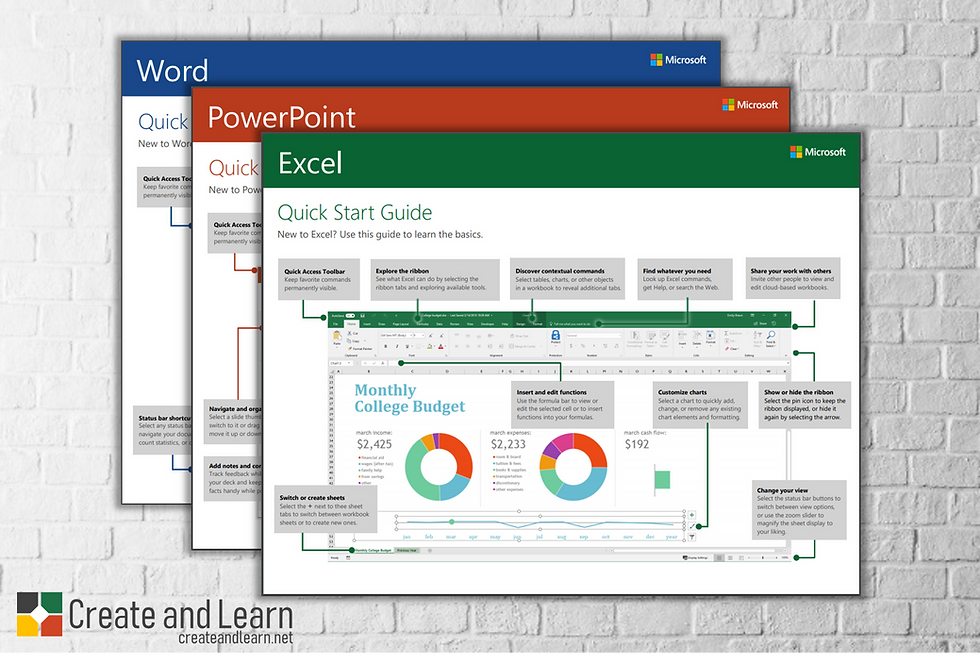Click the Microsoft logo on PowerPoint guide
This screenshot has width=980, height=661.
(x=750, y=105)
